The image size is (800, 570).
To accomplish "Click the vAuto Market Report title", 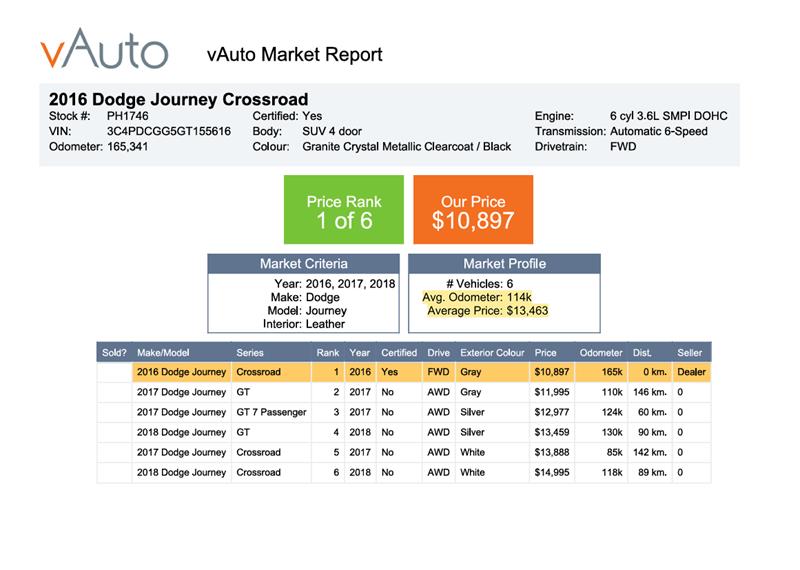I will tap(294, 54).
